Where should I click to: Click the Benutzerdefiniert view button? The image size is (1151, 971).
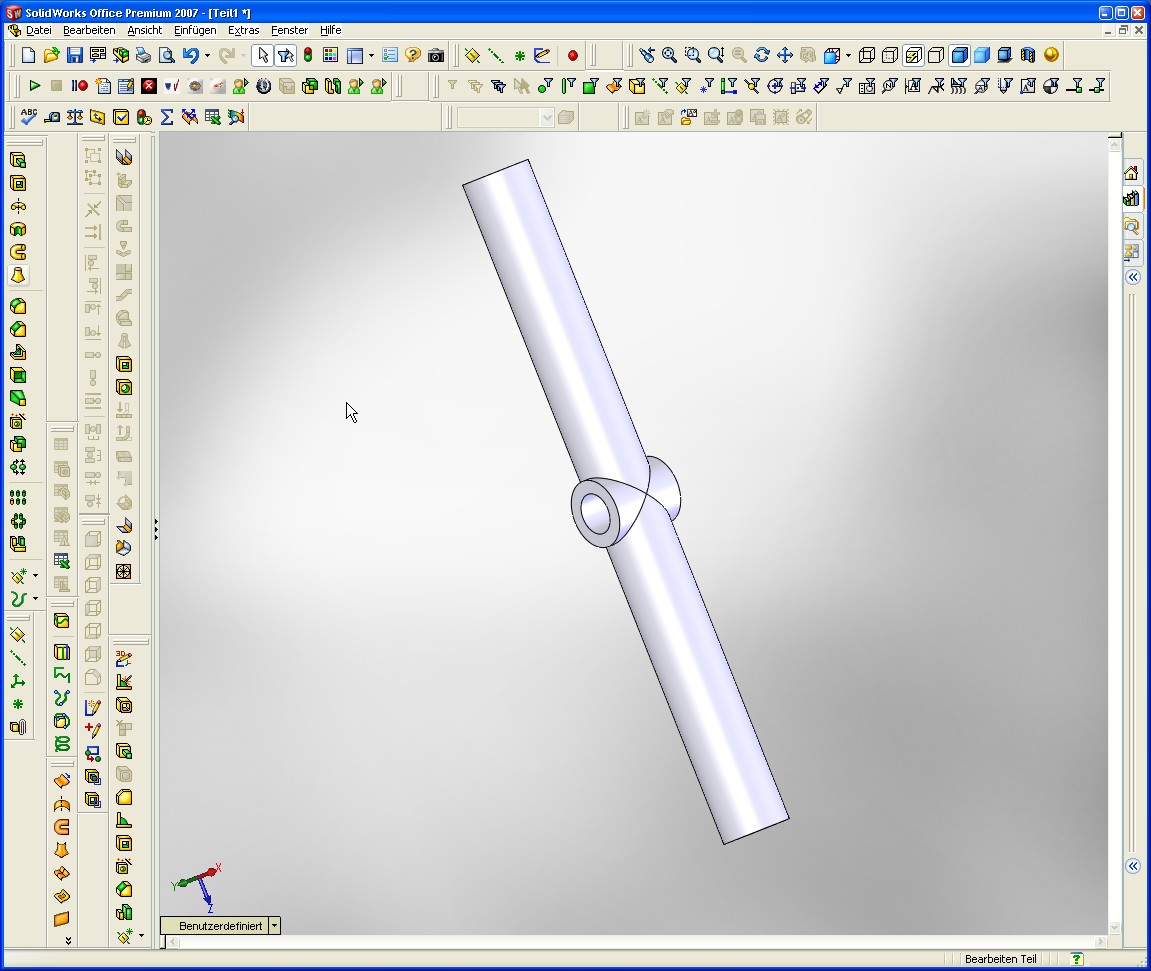tap(214, 925)
